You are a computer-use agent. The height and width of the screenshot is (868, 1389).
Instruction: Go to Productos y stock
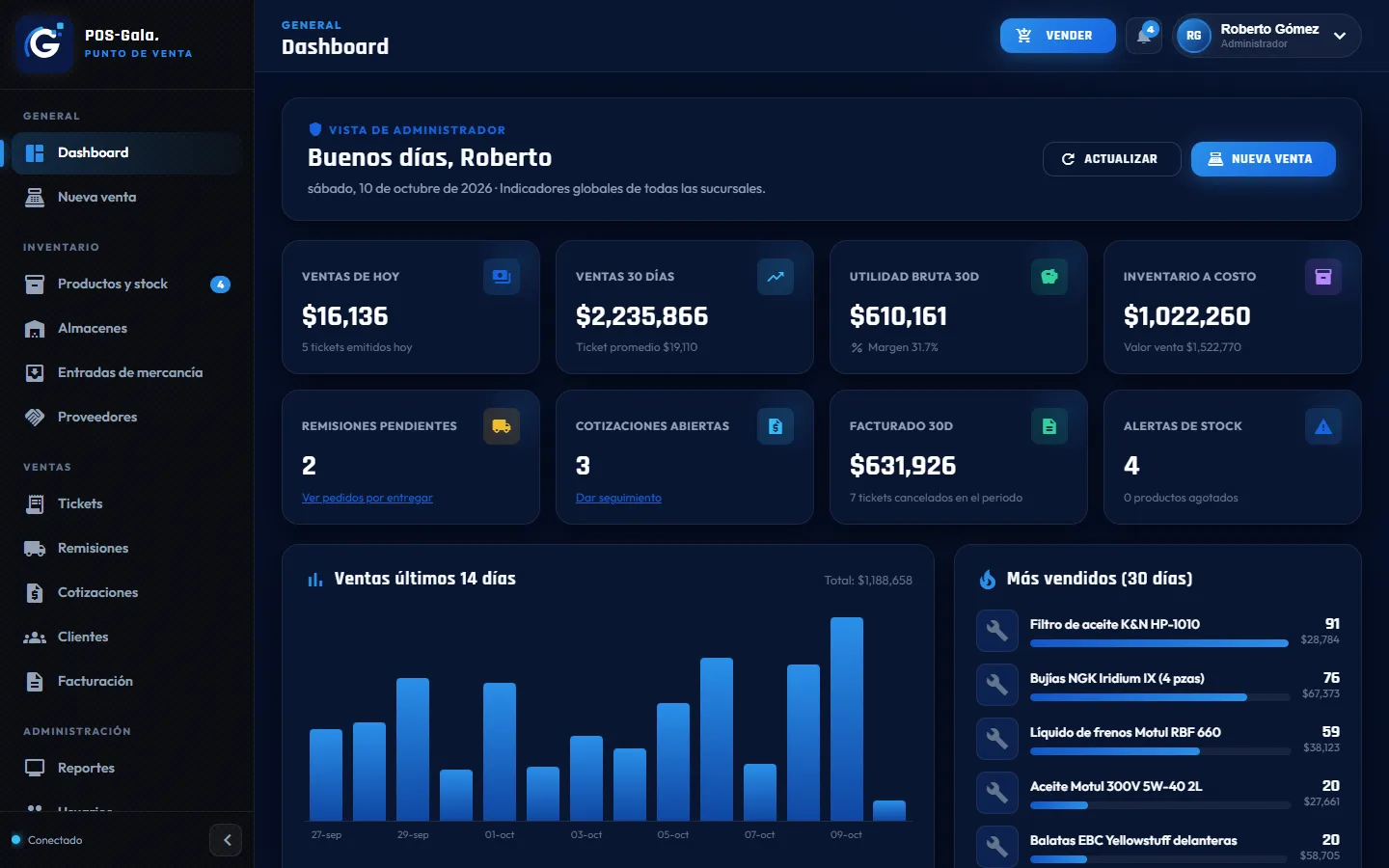pyautogui.click(x=126, y=284)
